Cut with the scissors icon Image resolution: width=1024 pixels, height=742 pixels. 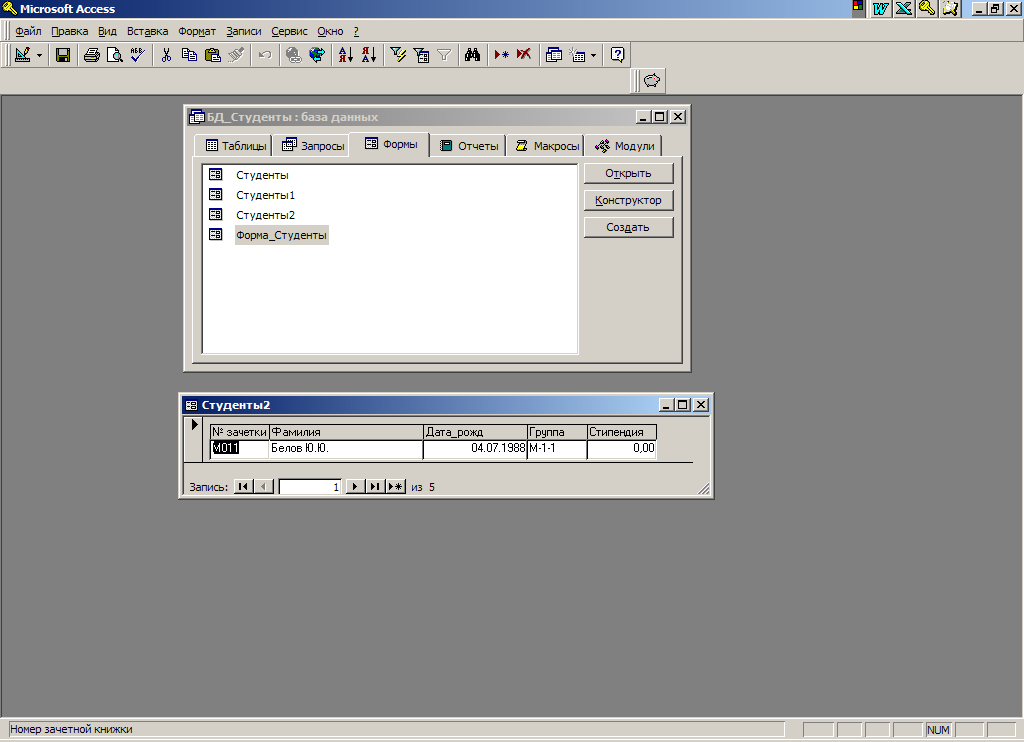166,55
